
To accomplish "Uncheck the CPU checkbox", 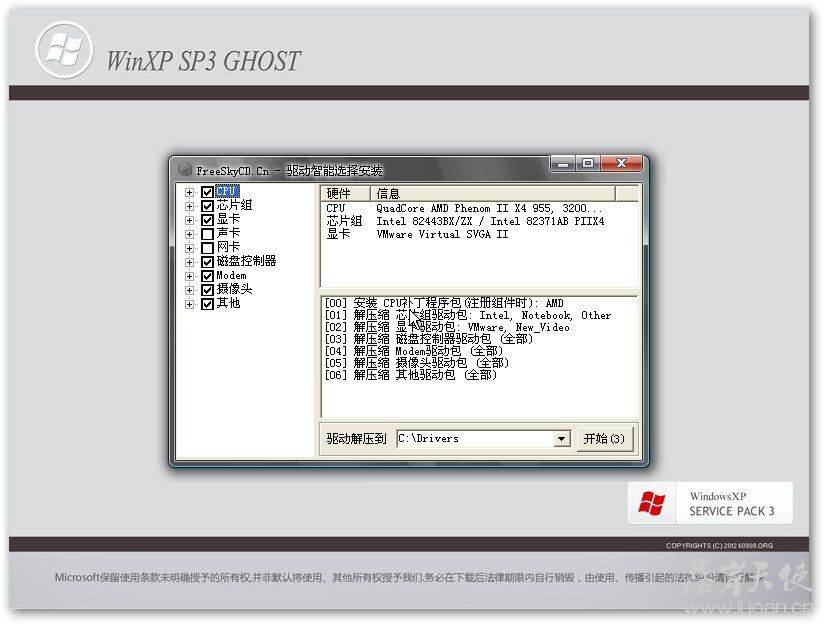I will (207, 192).
